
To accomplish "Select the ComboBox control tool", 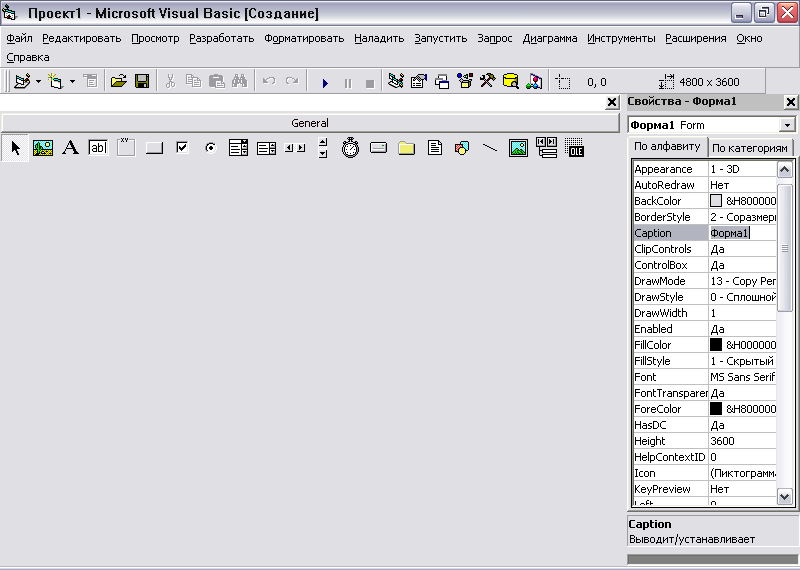I will (x=238, y=148).
